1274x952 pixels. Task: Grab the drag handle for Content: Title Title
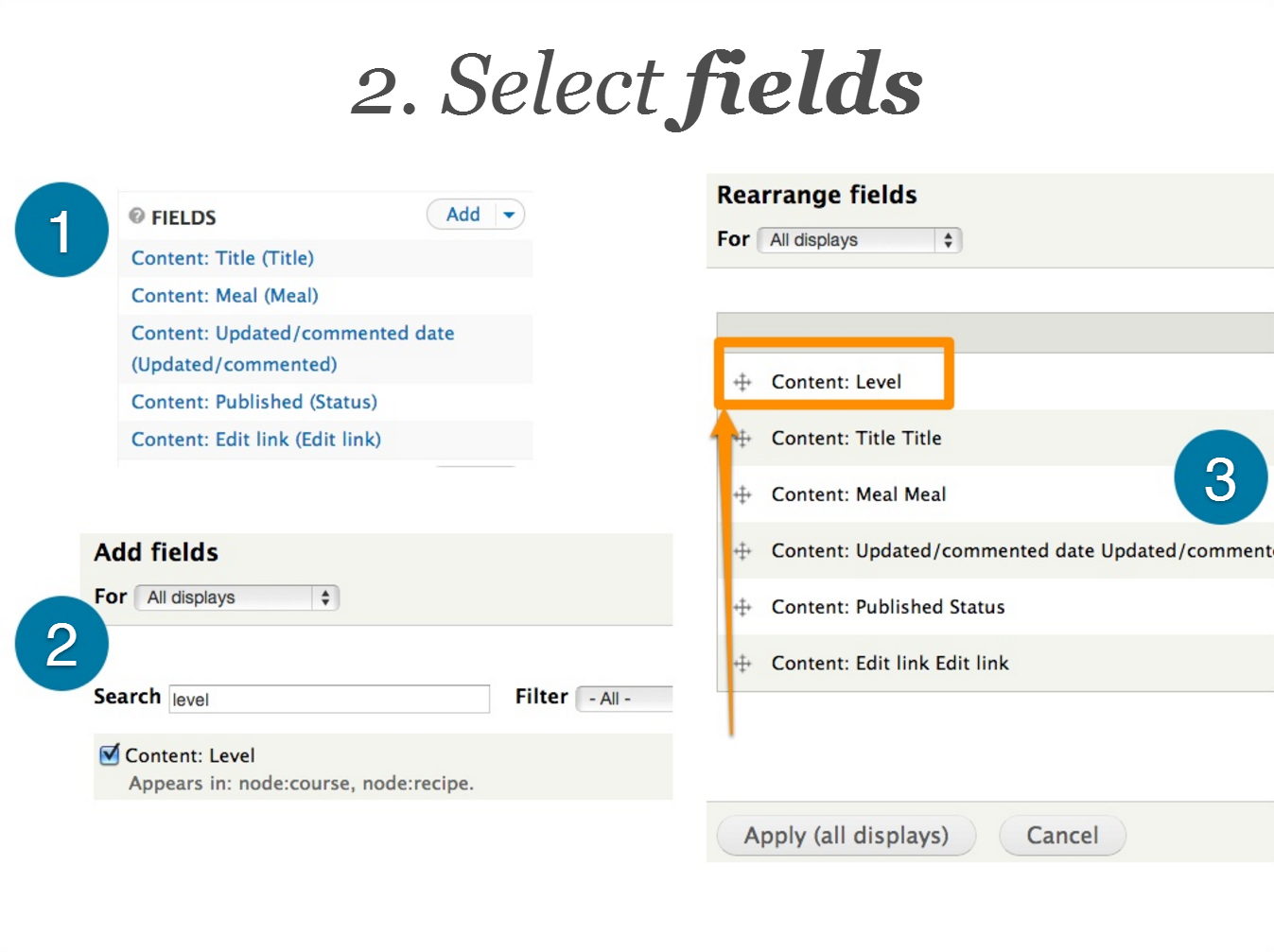coord(742,438)
